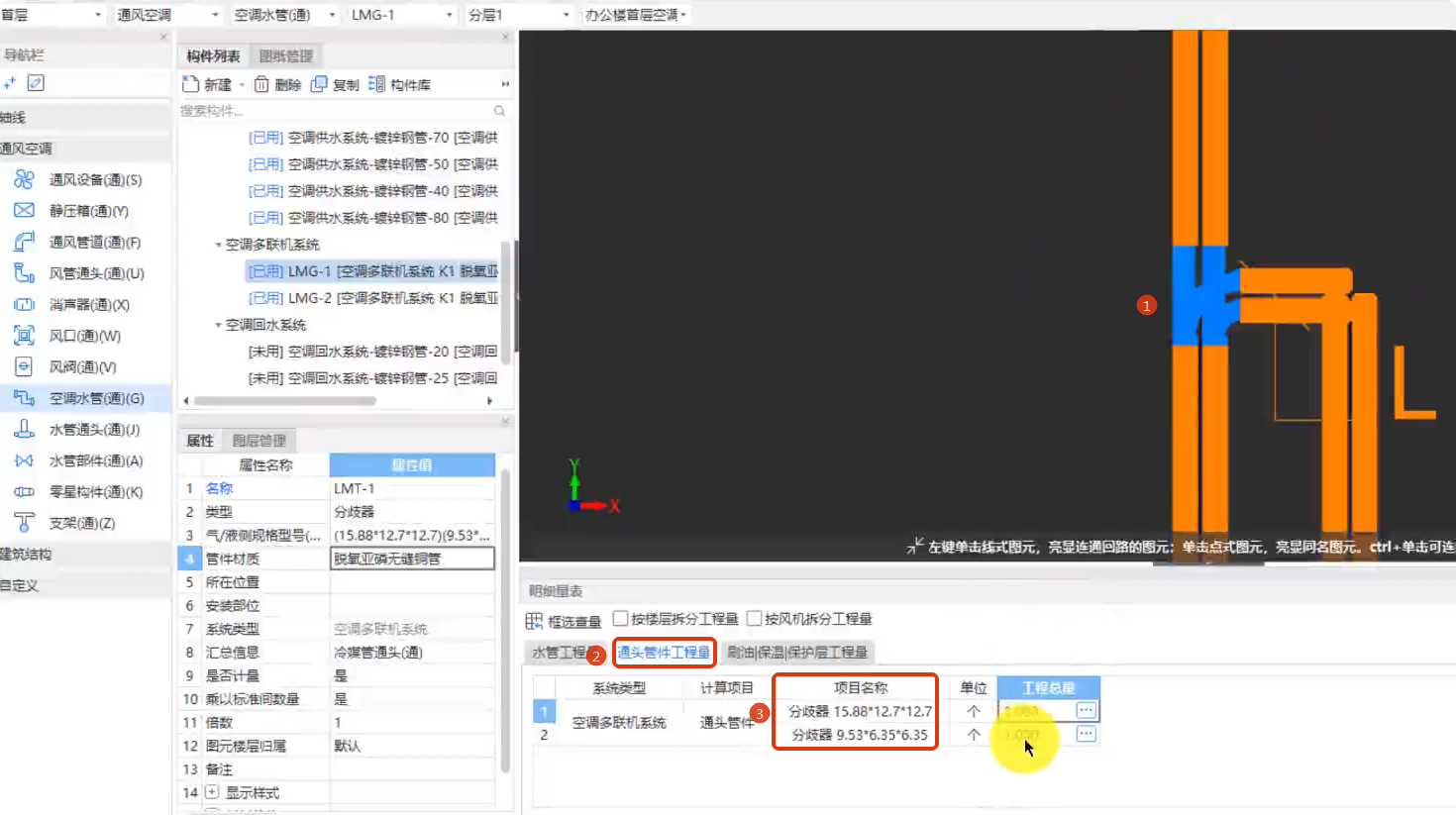Viewport: 1456px width, 815px height.
Task: Select the 支架(通)(Z) support icon
Action: click(24, 522)
